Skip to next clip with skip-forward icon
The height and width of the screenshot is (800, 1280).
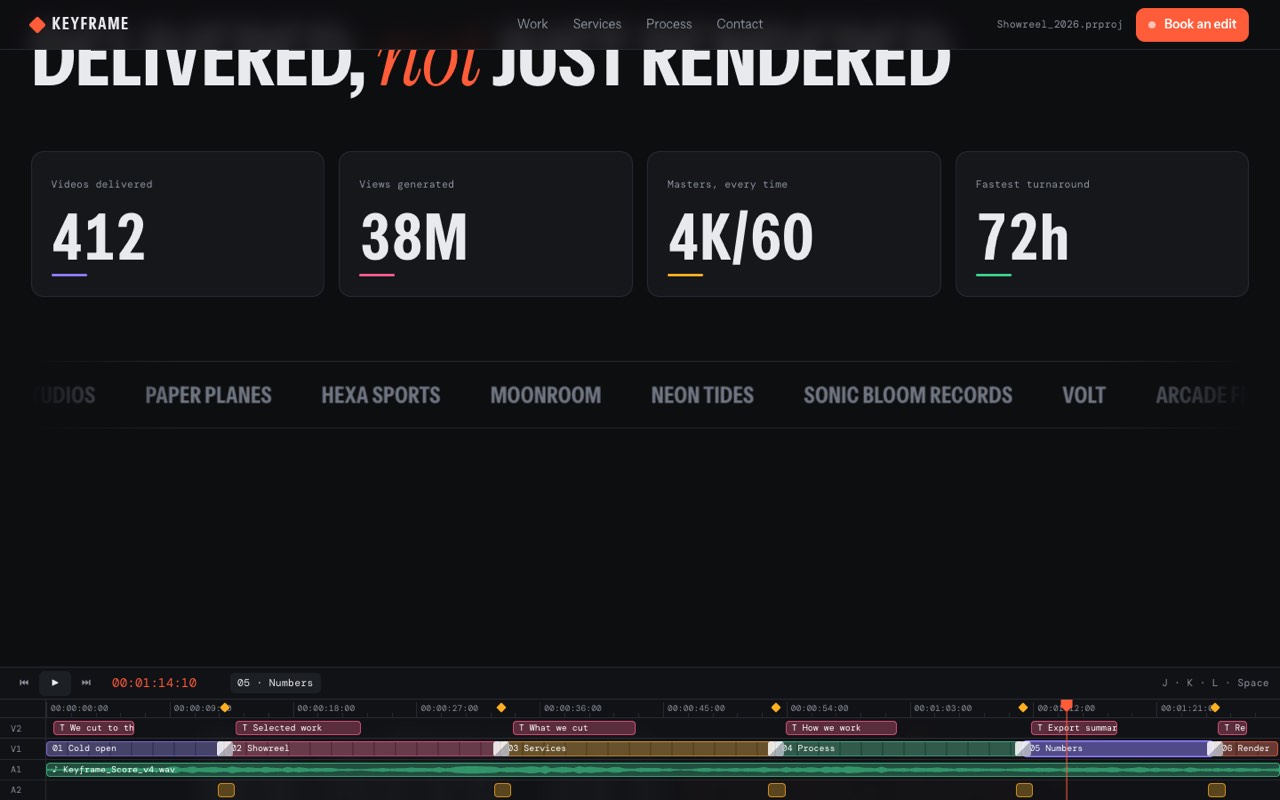click(x=86, y=683)
